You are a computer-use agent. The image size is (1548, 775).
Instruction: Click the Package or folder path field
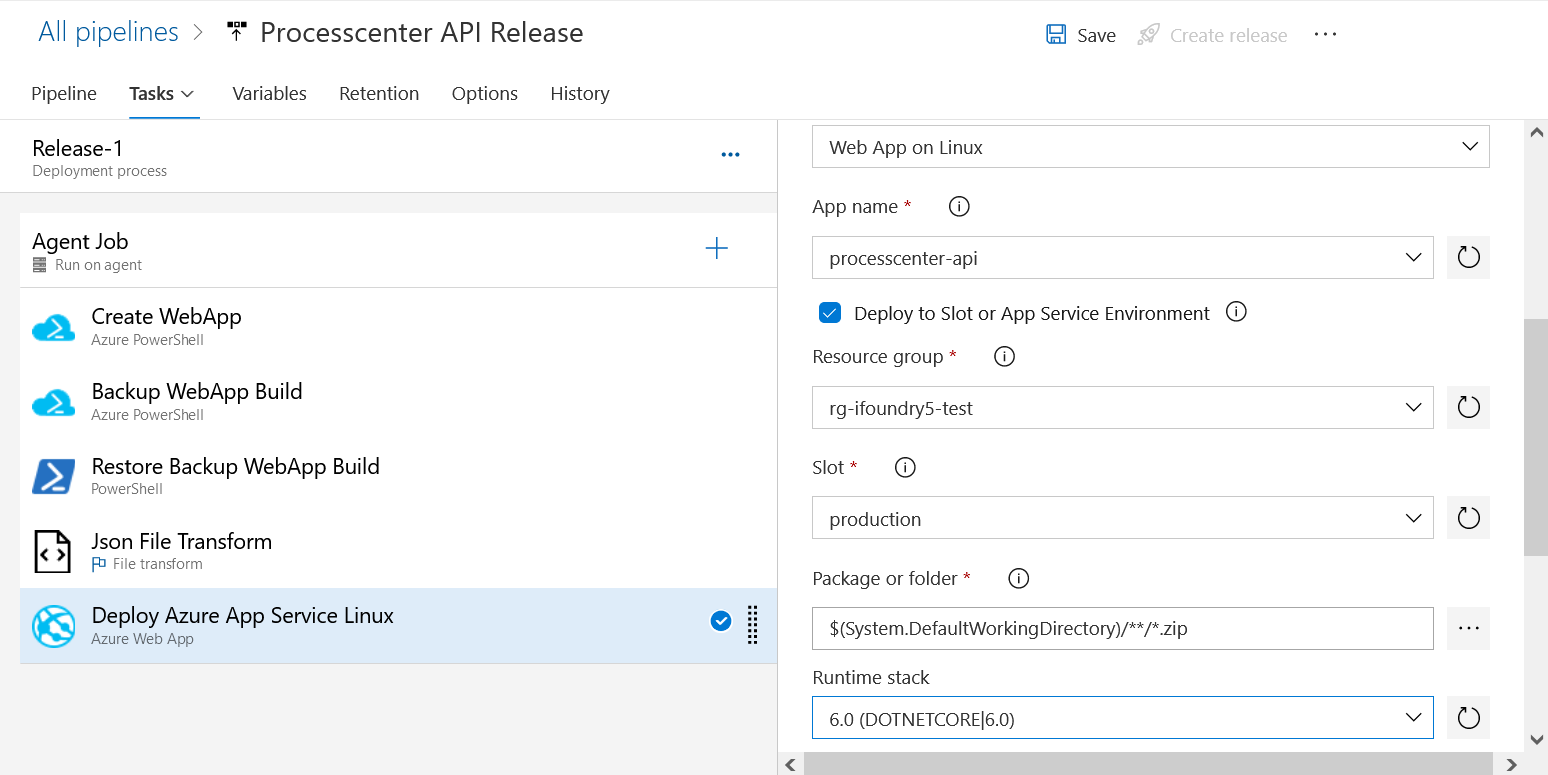coord(1122,628)
